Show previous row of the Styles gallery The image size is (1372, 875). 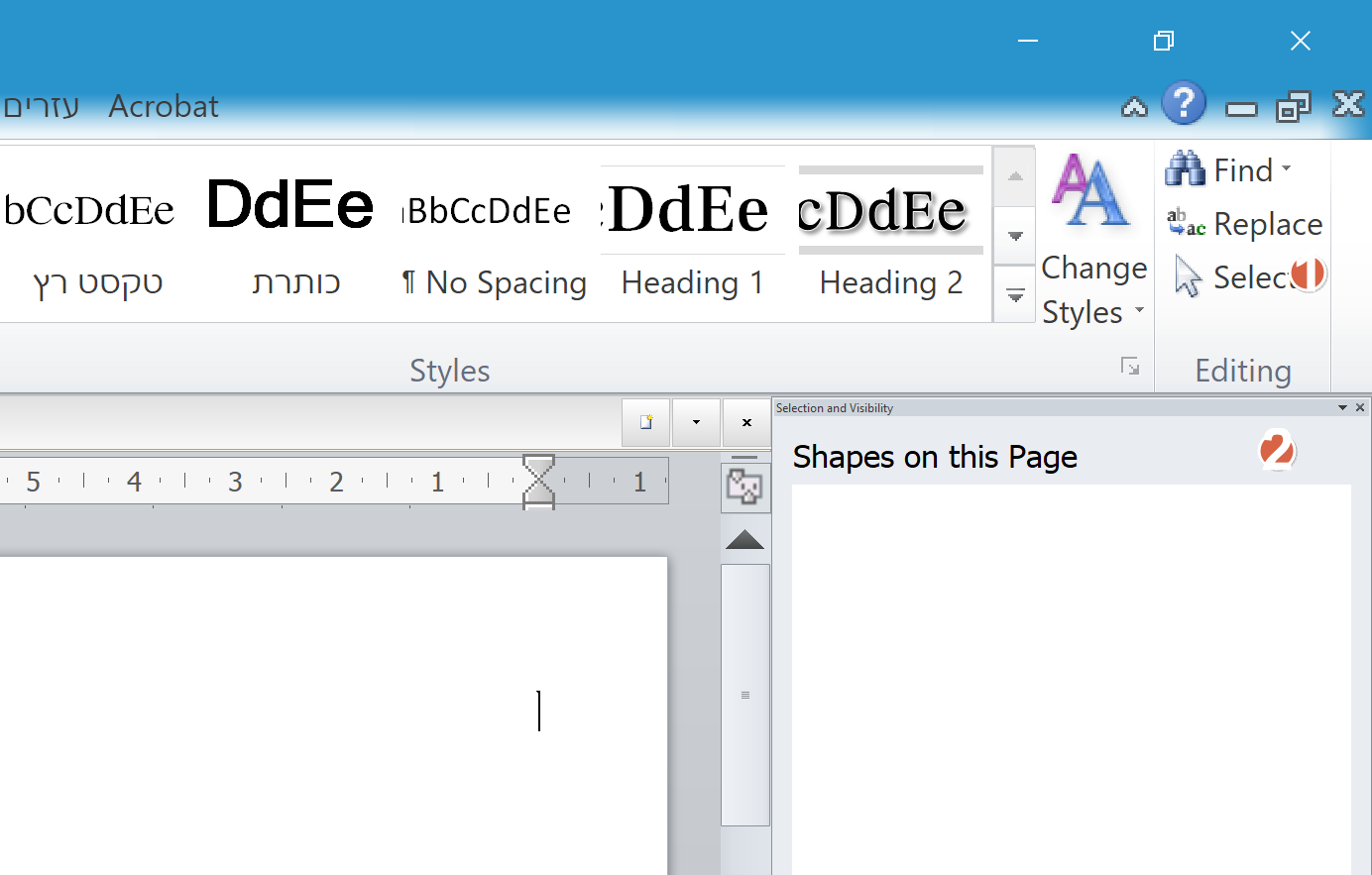tap(1015, 177)
